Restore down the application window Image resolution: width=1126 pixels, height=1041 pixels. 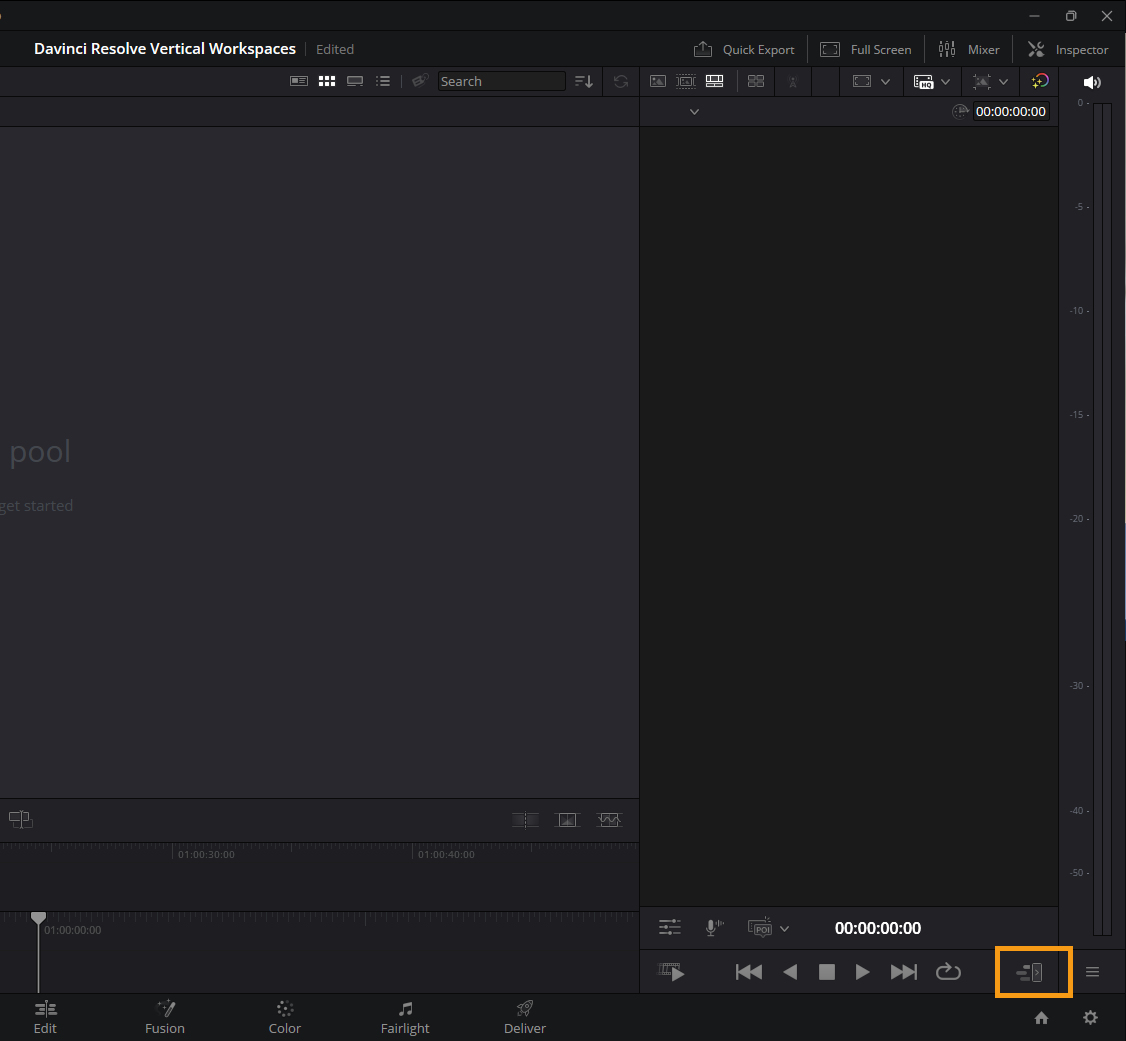pyautogui.click(x=1071, y=16)
